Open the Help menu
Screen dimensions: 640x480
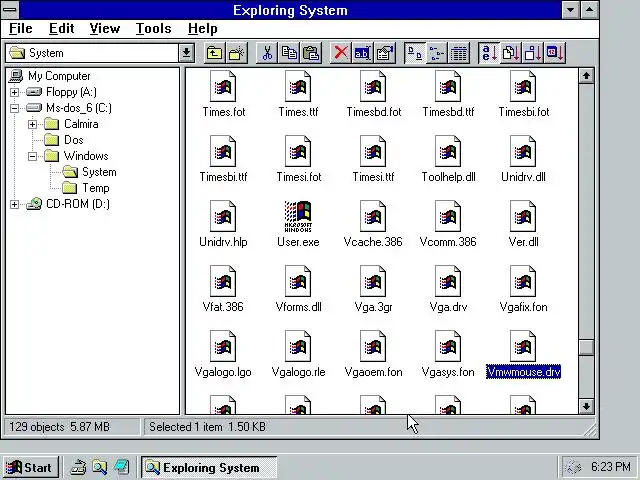click(x=202, y=29)
